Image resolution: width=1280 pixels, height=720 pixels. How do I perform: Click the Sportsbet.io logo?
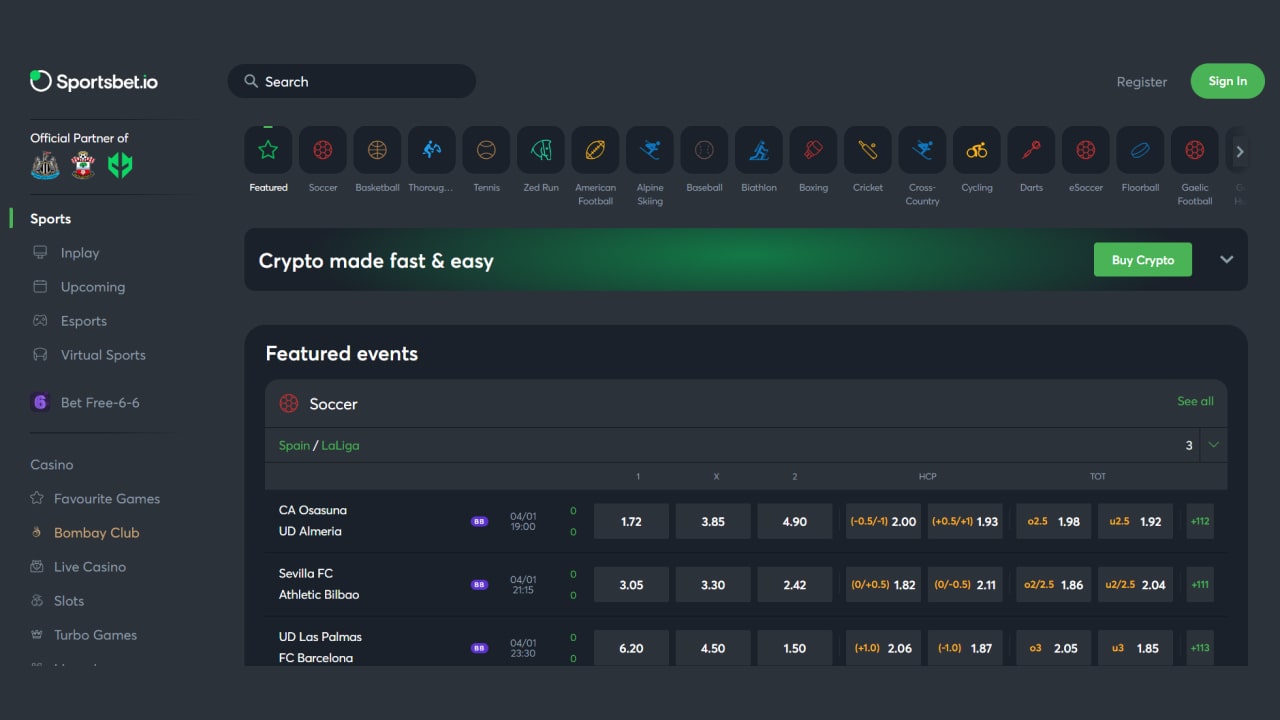pyautogui.click(x=94, y=82)
